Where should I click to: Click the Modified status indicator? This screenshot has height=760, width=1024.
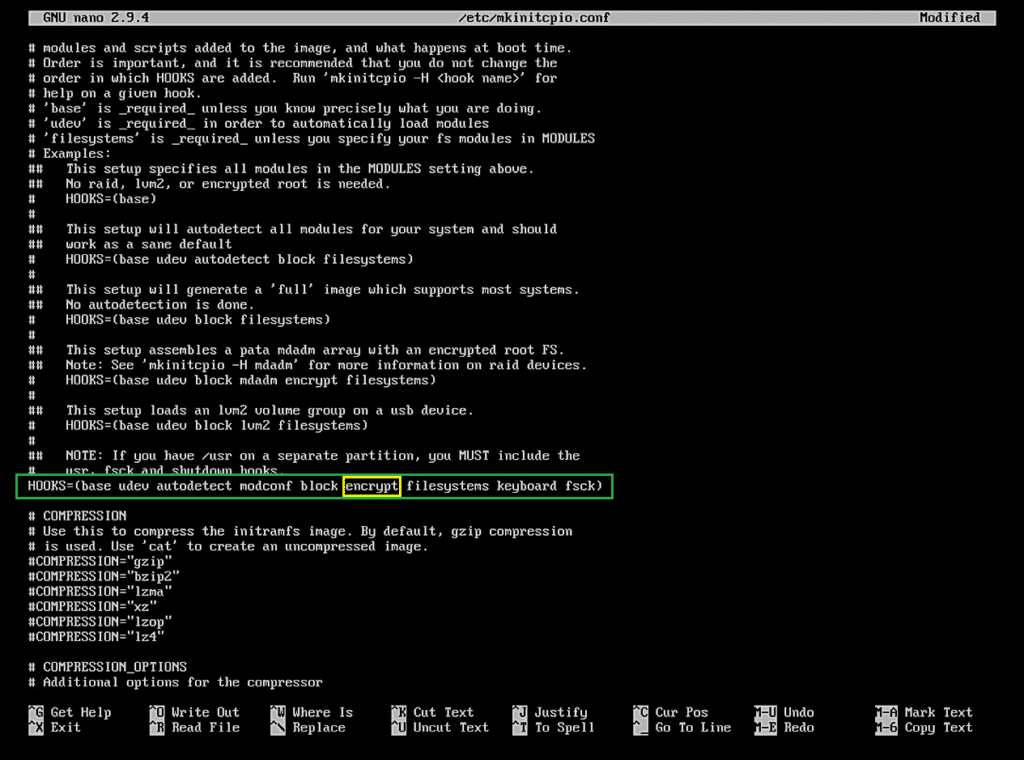[x=949, y=17]
